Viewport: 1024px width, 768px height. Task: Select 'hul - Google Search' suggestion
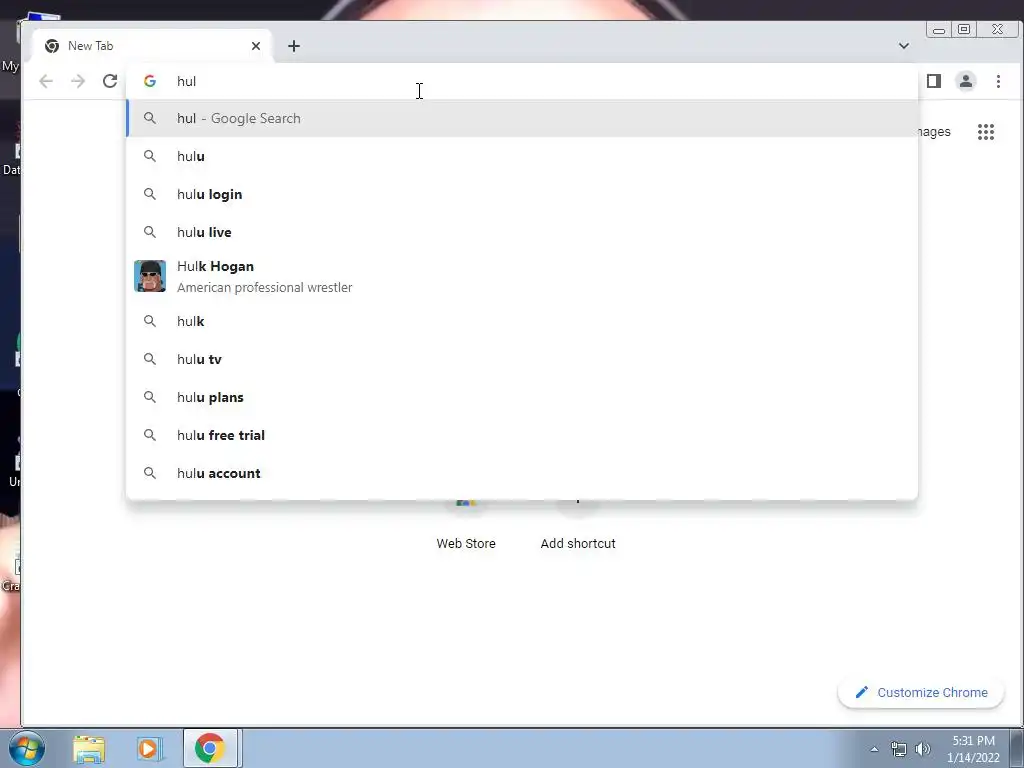pos(522,118)
